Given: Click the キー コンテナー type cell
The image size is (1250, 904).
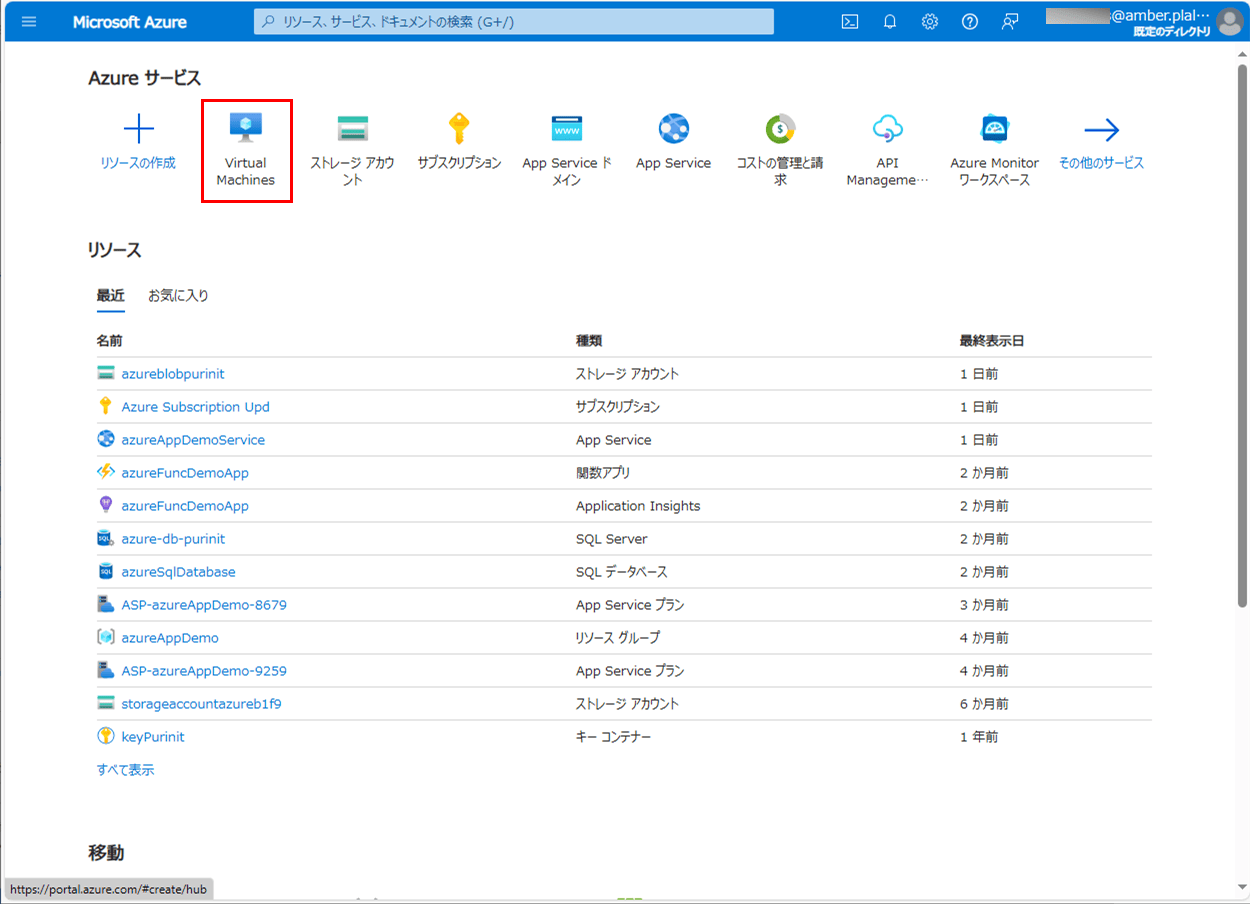Looking at the screenshot, I should coord(613,737).
